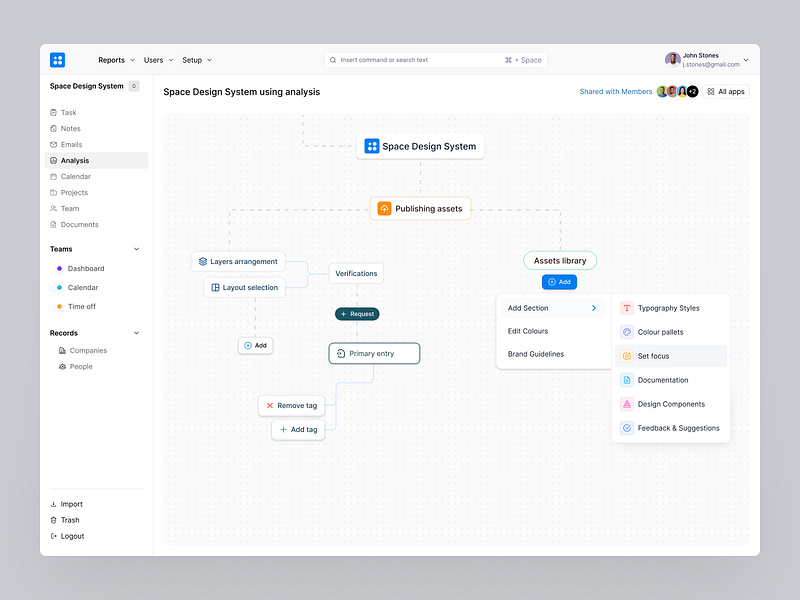Click the layers icon on Layers arrangement node

(x=203, y=261)
